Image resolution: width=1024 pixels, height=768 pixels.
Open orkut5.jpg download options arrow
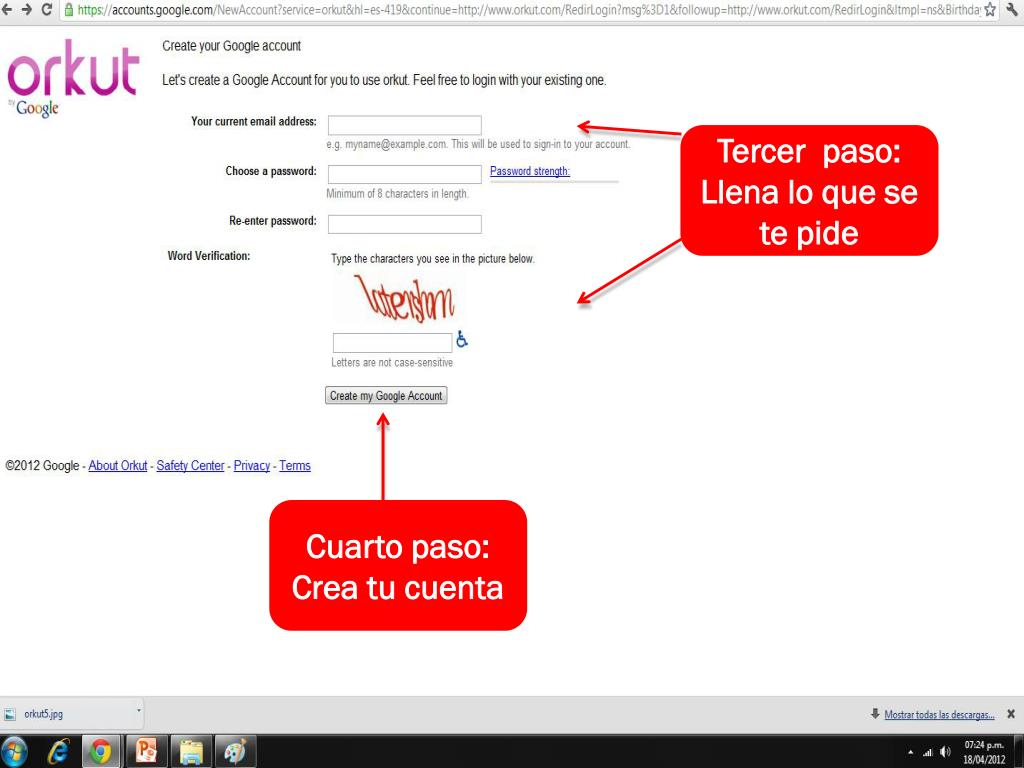138,711
